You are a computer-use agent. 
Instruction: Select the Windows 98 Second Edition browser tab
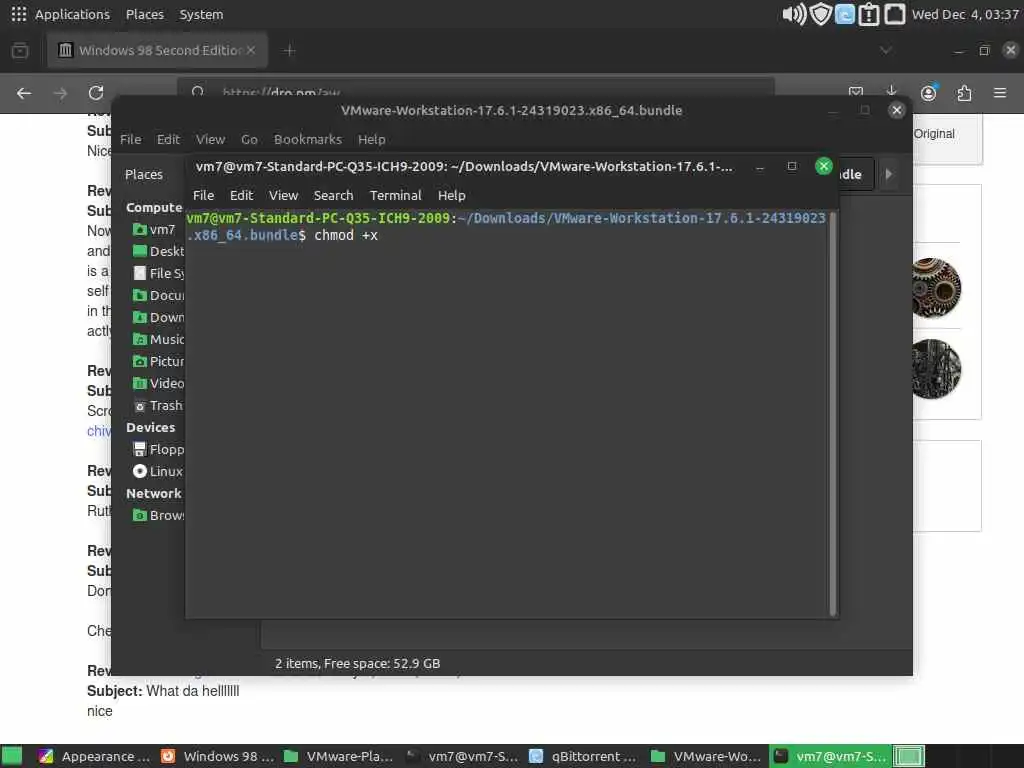[157, 50]
